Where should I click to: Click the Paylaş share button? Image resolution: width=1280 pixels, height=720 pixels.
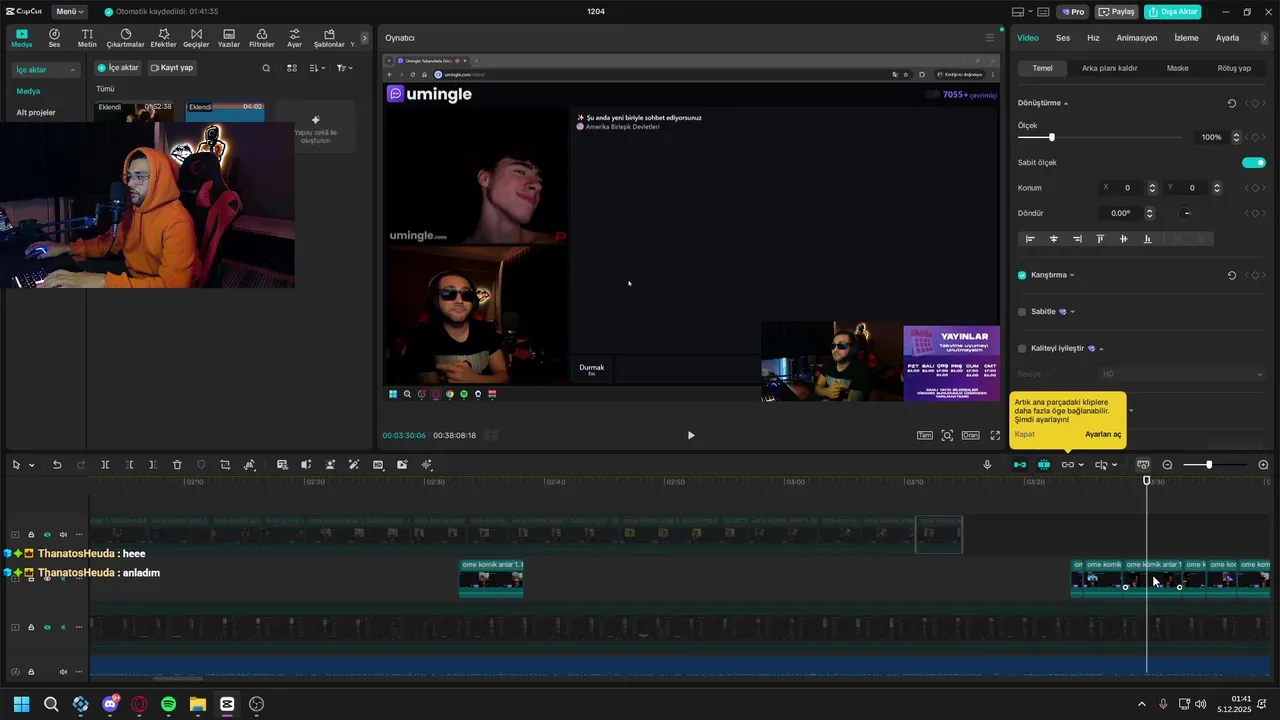pyautogui.click(x=1117, y=12)
